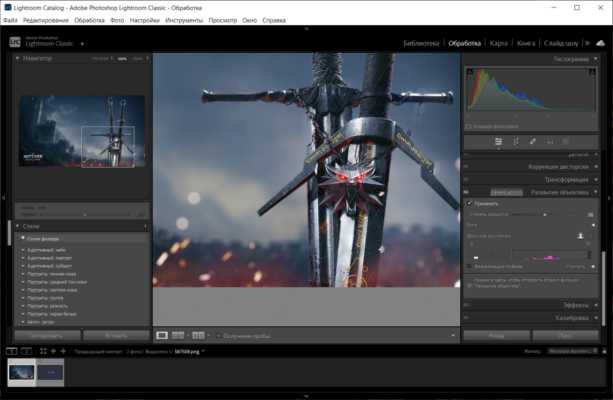Select subject focus person icon
The height and width of the screenshot is (400, 613).
point(580,236)
